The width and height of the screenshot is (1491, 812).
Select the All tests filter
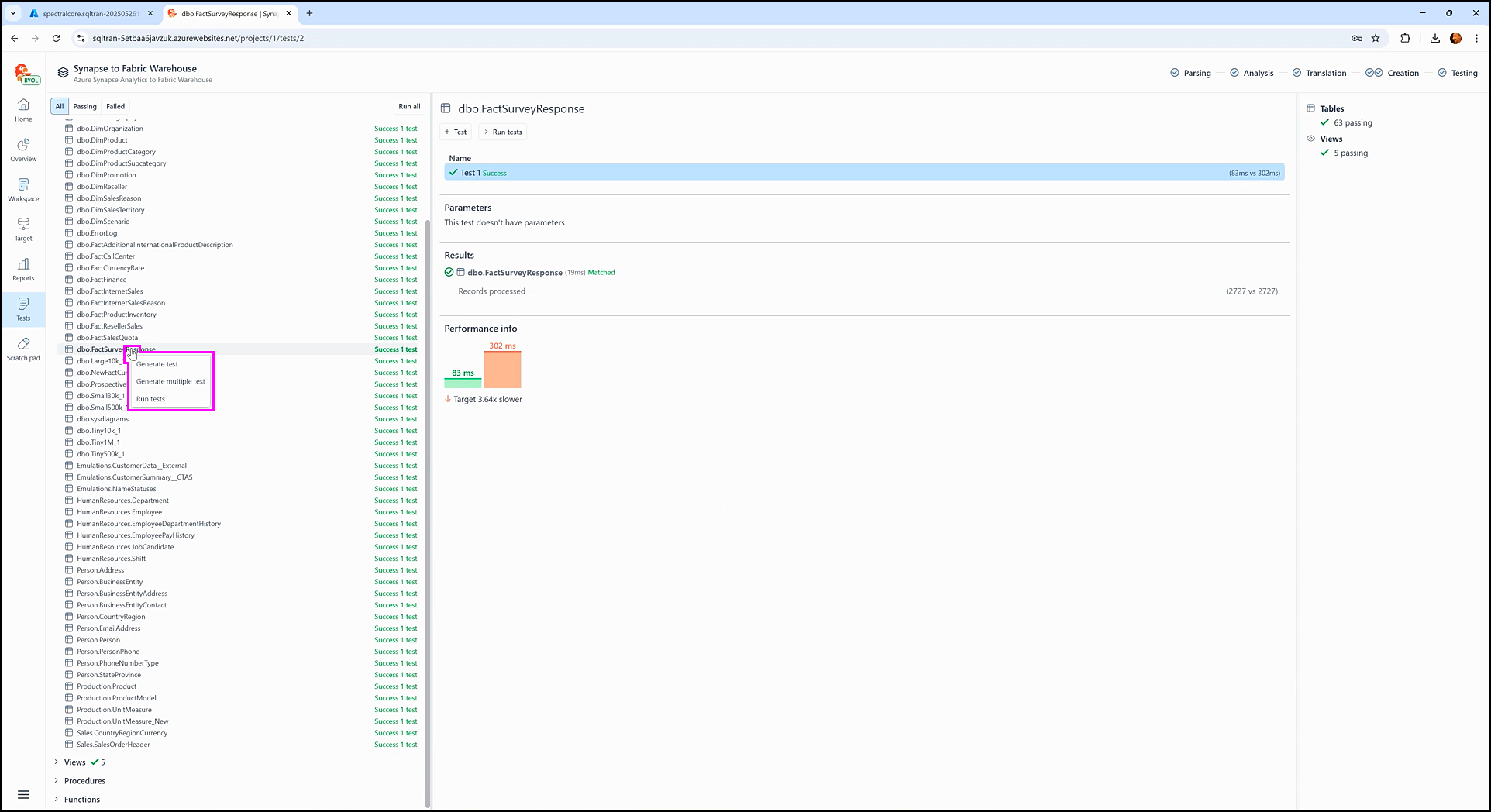(60, 107)
